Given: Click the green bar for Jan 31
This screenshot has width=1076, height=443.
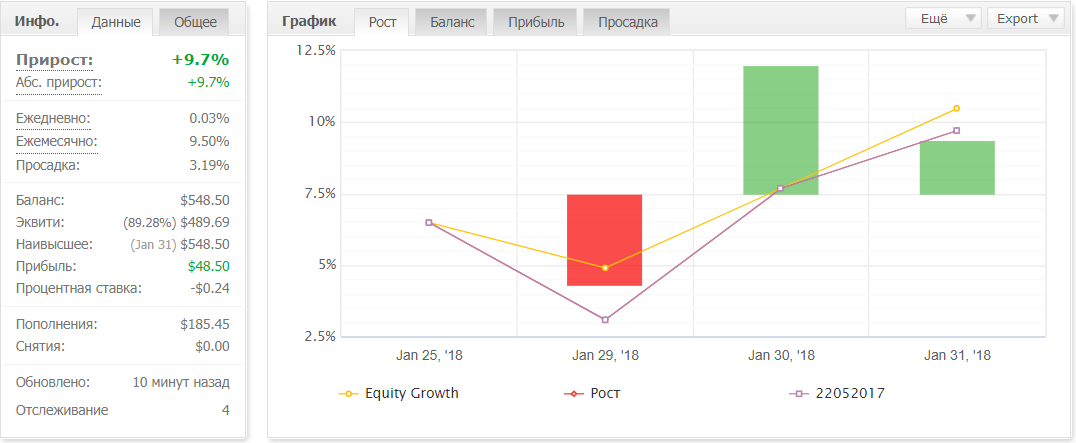Looking at the screenshot, I should [957, 168].
